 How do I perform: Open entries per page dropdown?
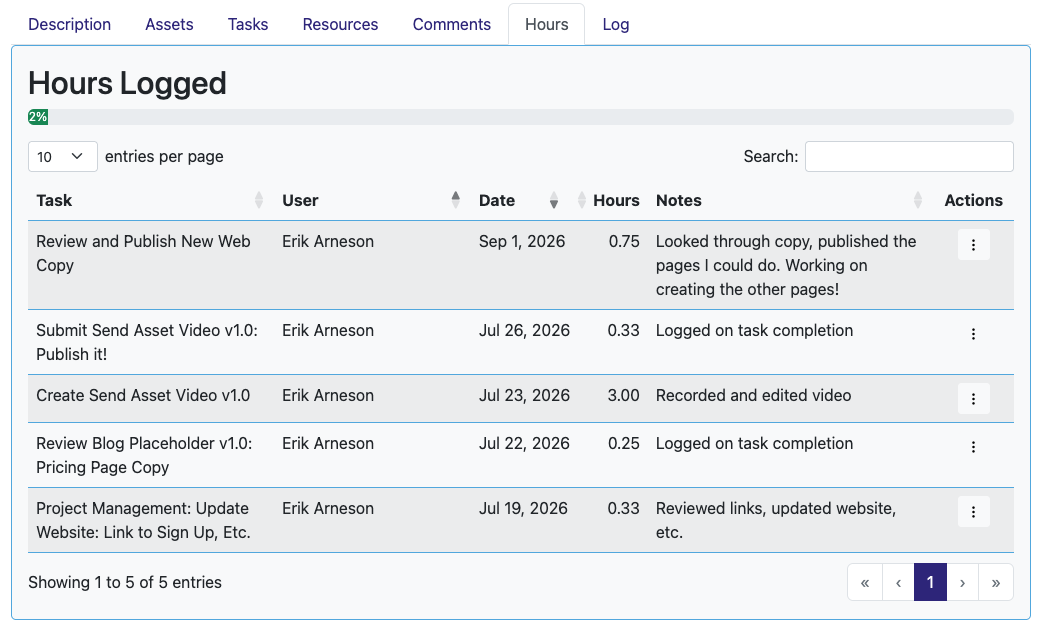pyautogui.click(x=63, y=156)
